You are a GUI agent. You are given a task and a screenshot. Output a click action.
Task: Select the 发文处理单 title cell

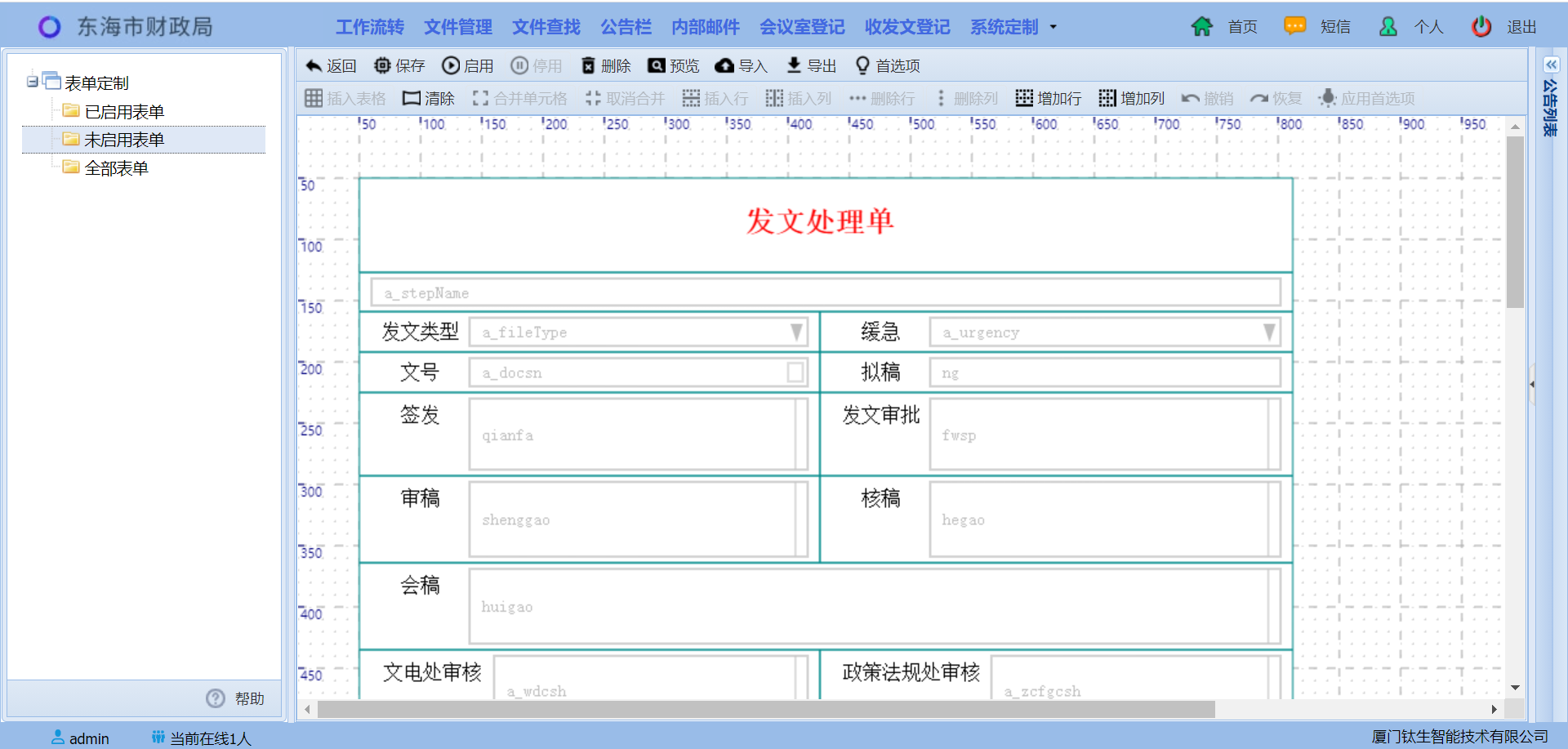[x=826, y=225]
